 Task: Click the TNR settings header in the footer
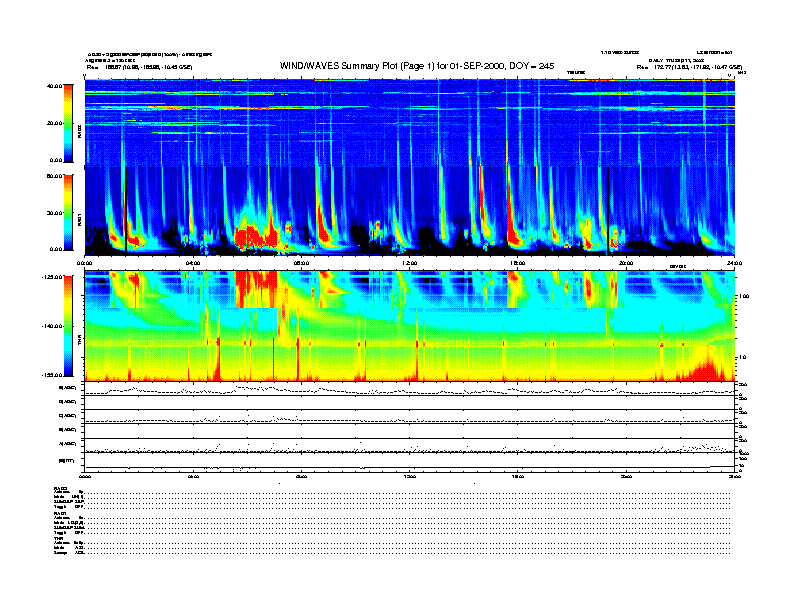(x=58, y=539)
